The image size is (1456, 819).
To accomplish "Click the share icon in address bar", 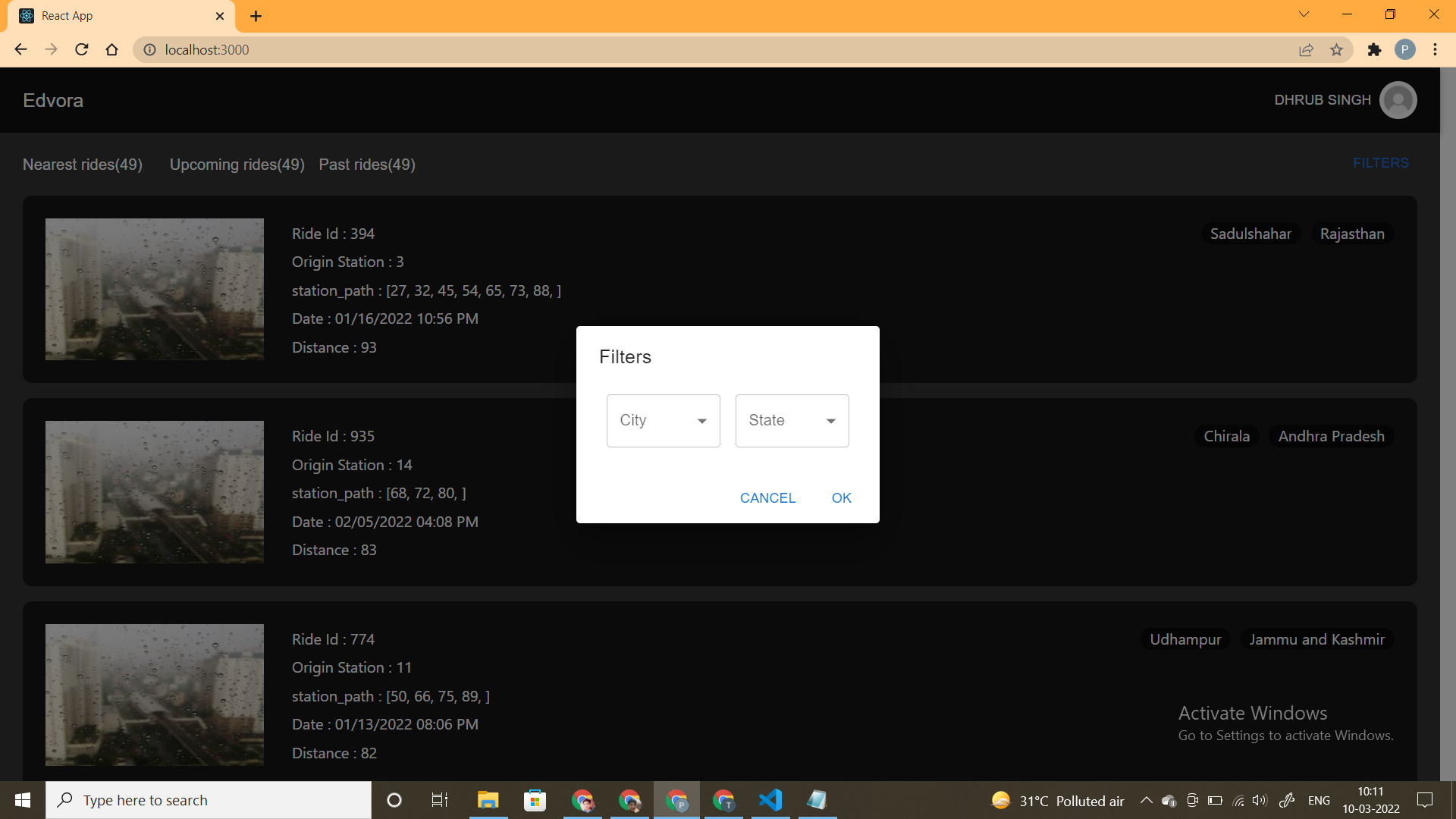I will click(1307, 49).
